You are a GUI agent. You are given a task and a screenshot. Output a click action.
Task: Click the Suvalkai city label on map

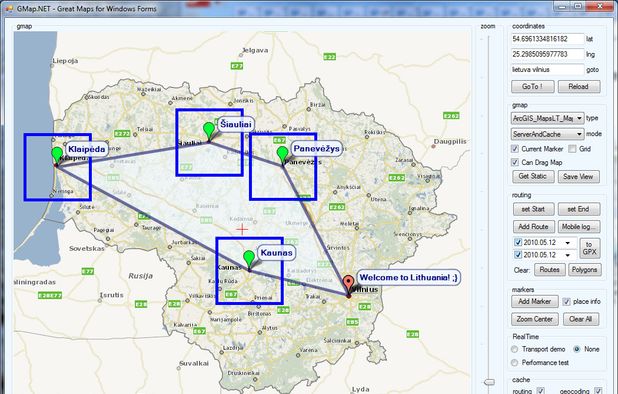(x=194, y=363)
